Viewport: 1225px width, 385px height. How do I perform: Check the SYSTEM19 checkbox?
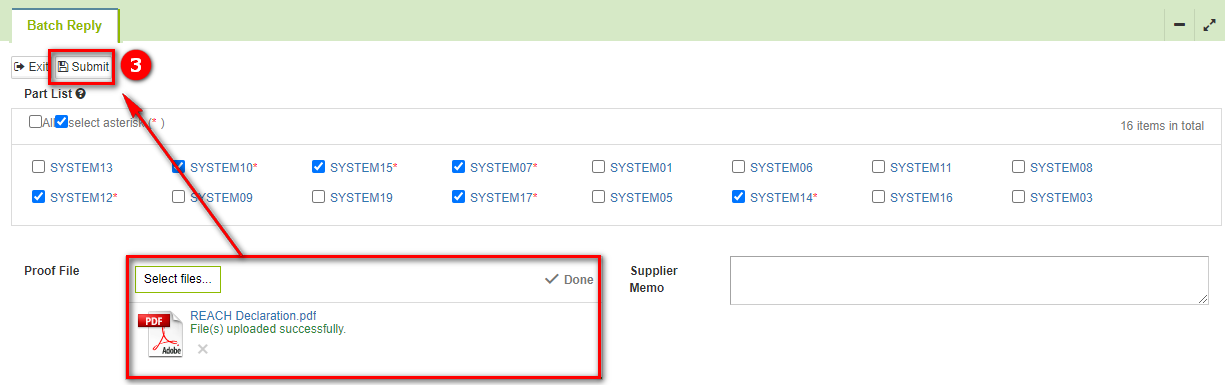click(318, 197)
